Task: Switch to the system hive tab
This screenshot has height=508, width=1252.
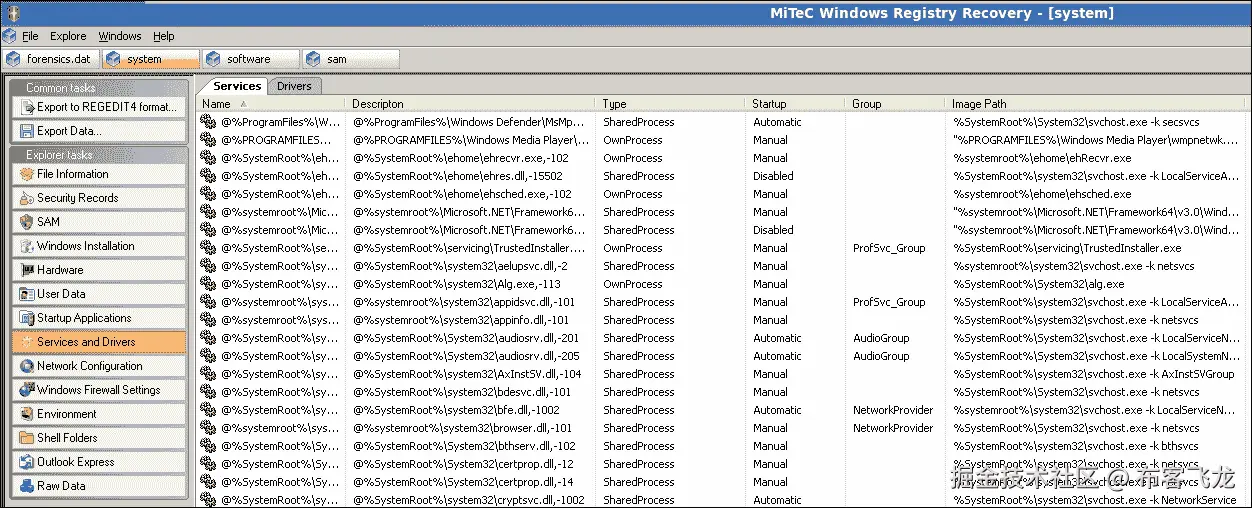Action: (150, 59)
